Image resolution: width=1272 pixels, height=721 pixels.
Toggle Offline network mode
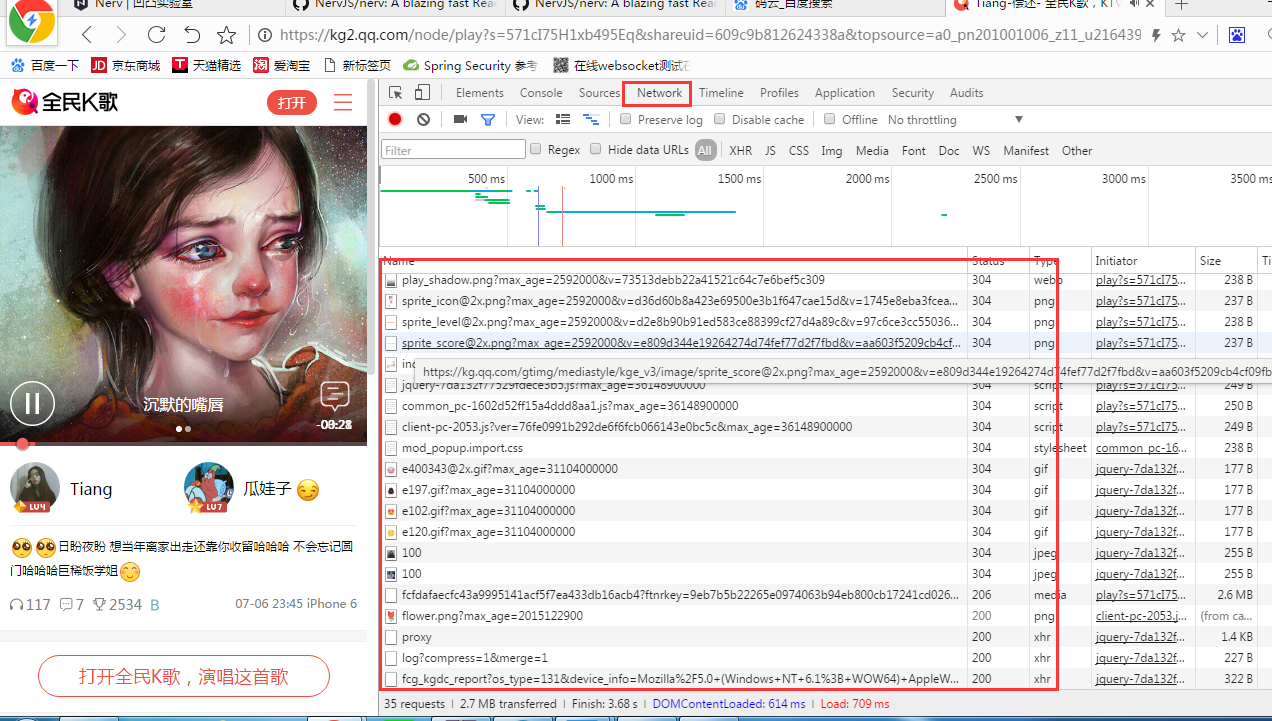(829, 119)
